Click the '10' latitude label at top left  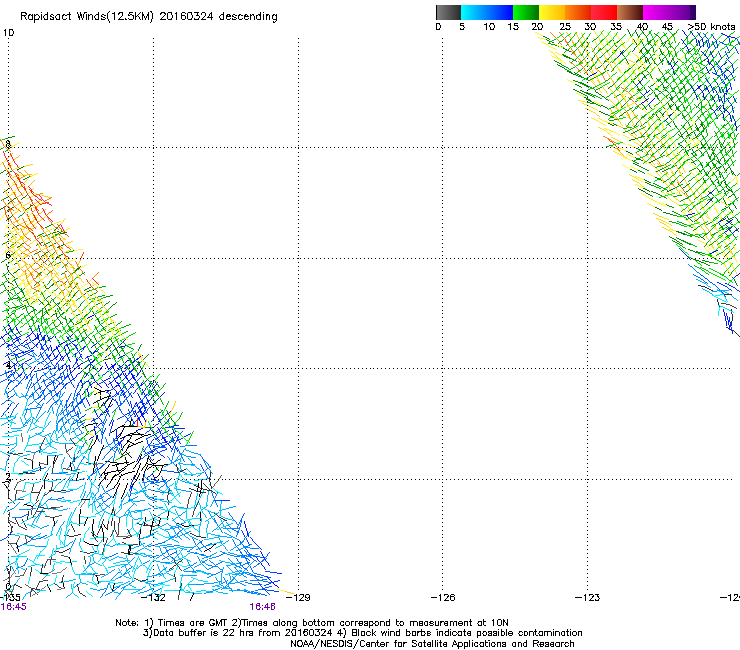point(8,33)
